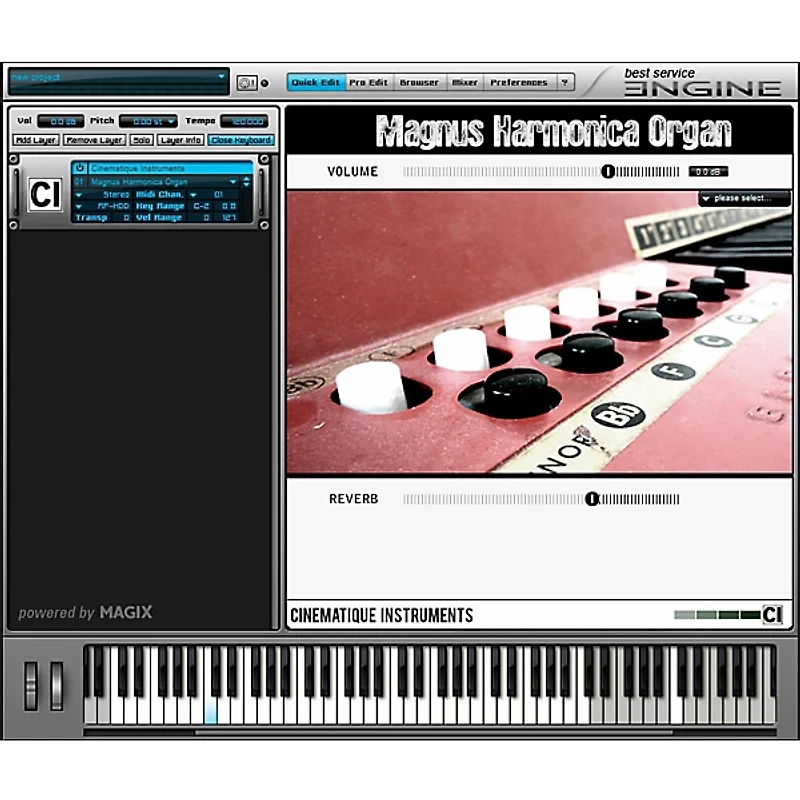
Task: Click the pitch bend wheel
Action: coord(31,686)
